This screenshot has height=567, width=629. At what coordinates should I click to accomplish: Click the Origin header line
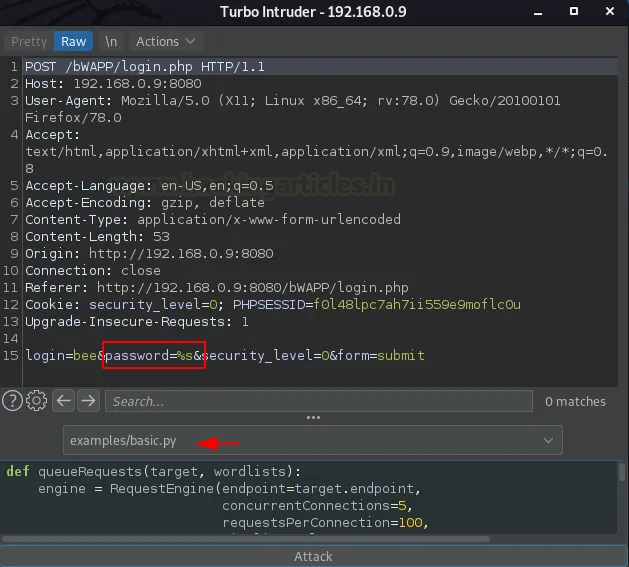[x=149, y=254]
